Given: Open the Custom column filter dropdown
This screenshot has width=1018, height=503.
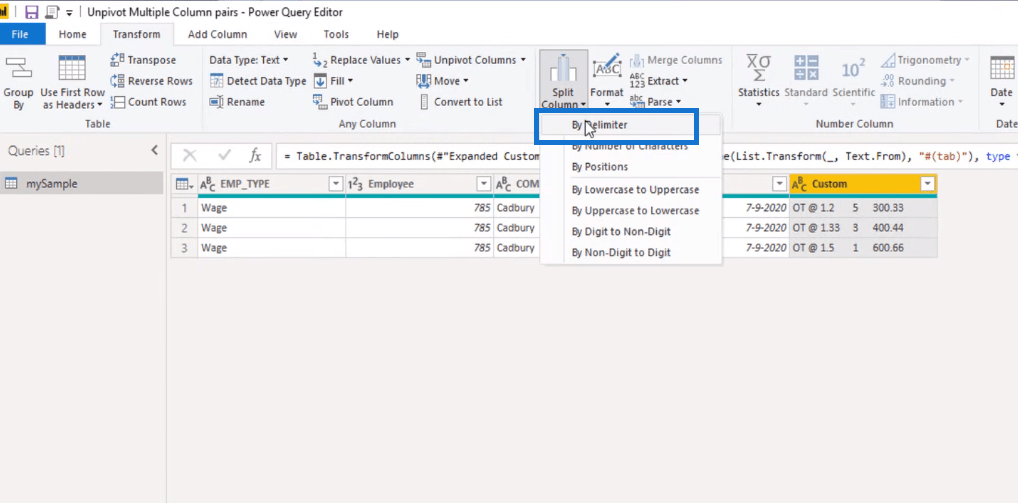Looking at the screenshot, I should [x=928, y=184].
